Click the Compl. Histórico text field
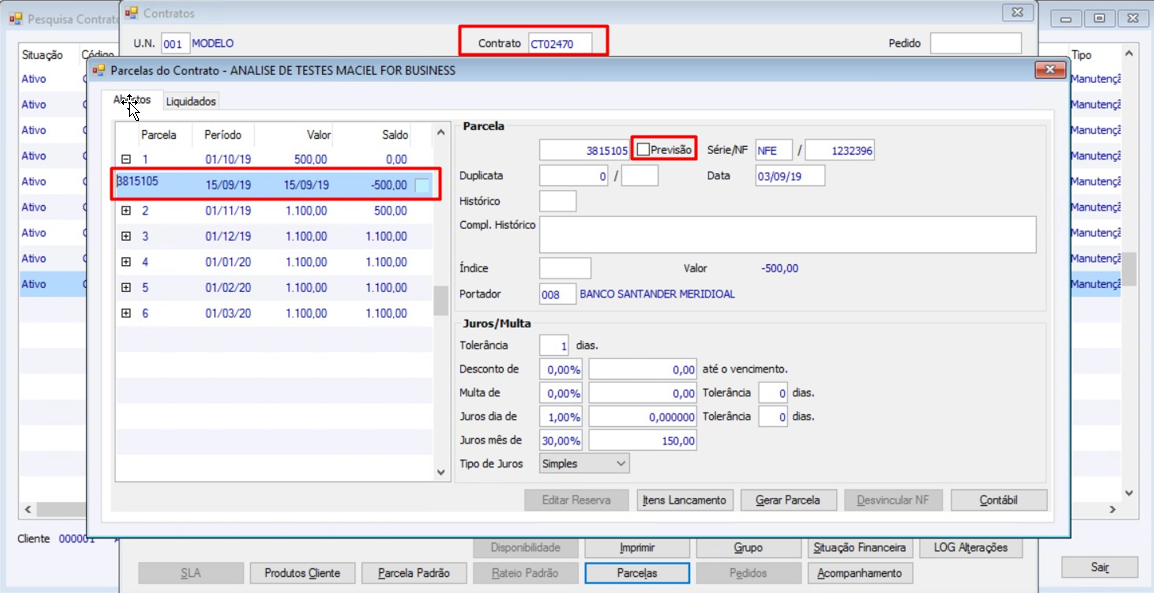This screenshot has width=1154, height=593. point(787,235)
